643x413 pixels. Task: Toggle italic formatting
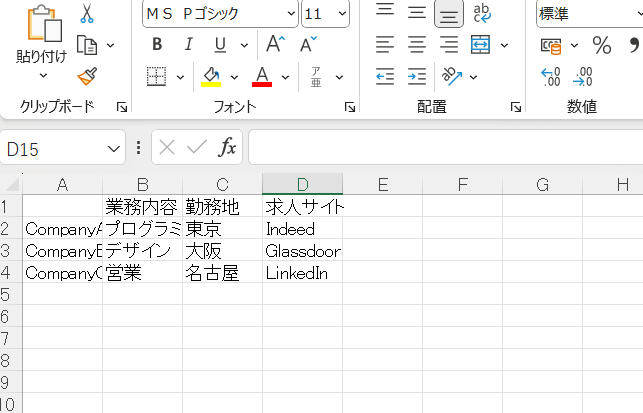[189, 44]
